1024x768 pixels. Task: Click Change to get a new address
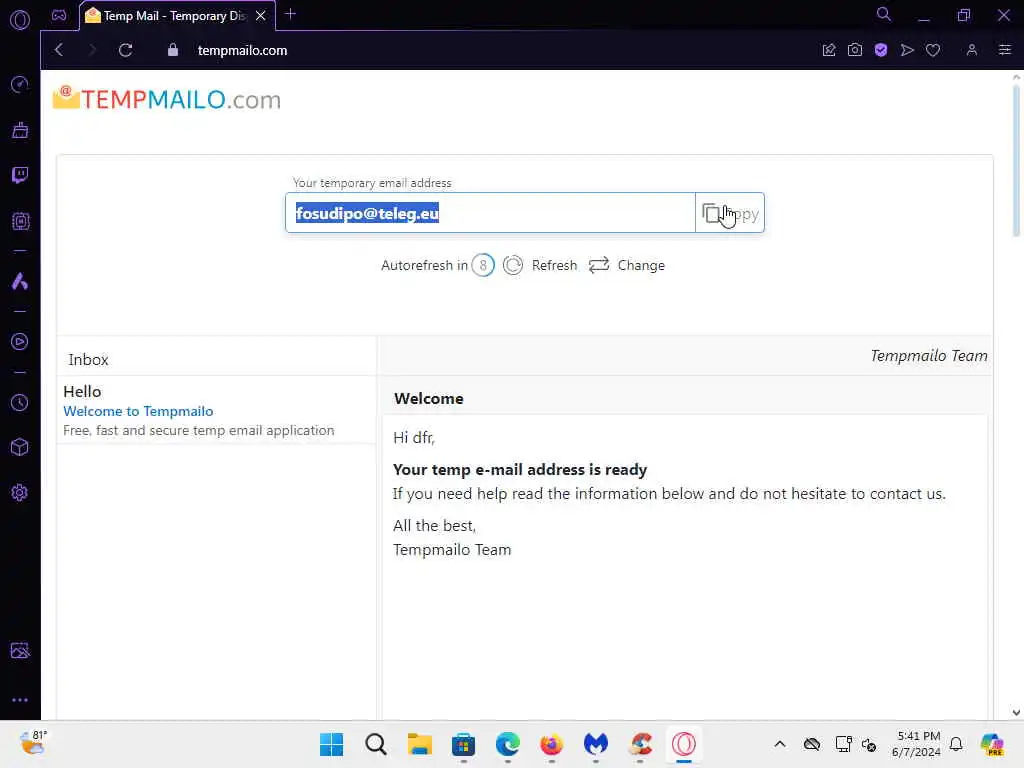627,265
